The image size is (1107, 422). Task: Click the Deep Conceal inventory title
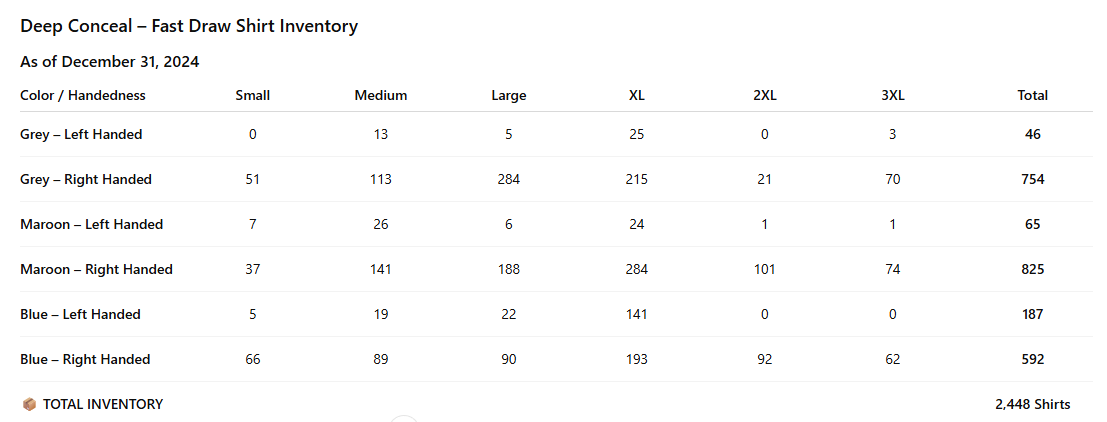[x=189, y=27]
